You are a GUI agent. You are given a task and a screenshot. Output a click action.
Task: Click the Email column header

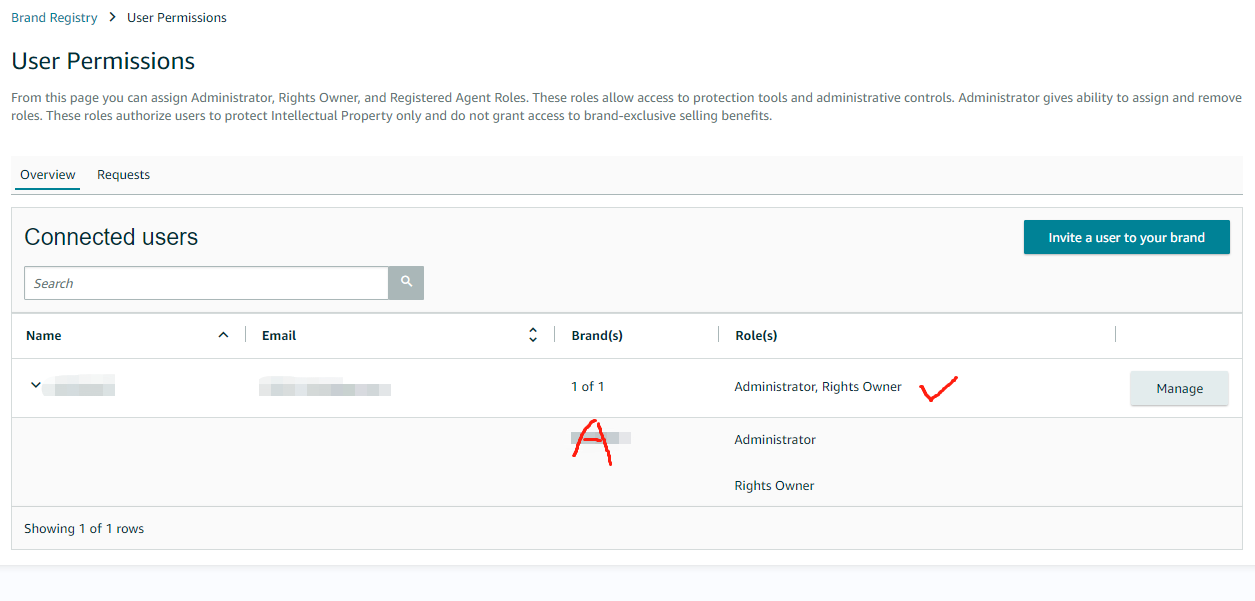point(279,336)
